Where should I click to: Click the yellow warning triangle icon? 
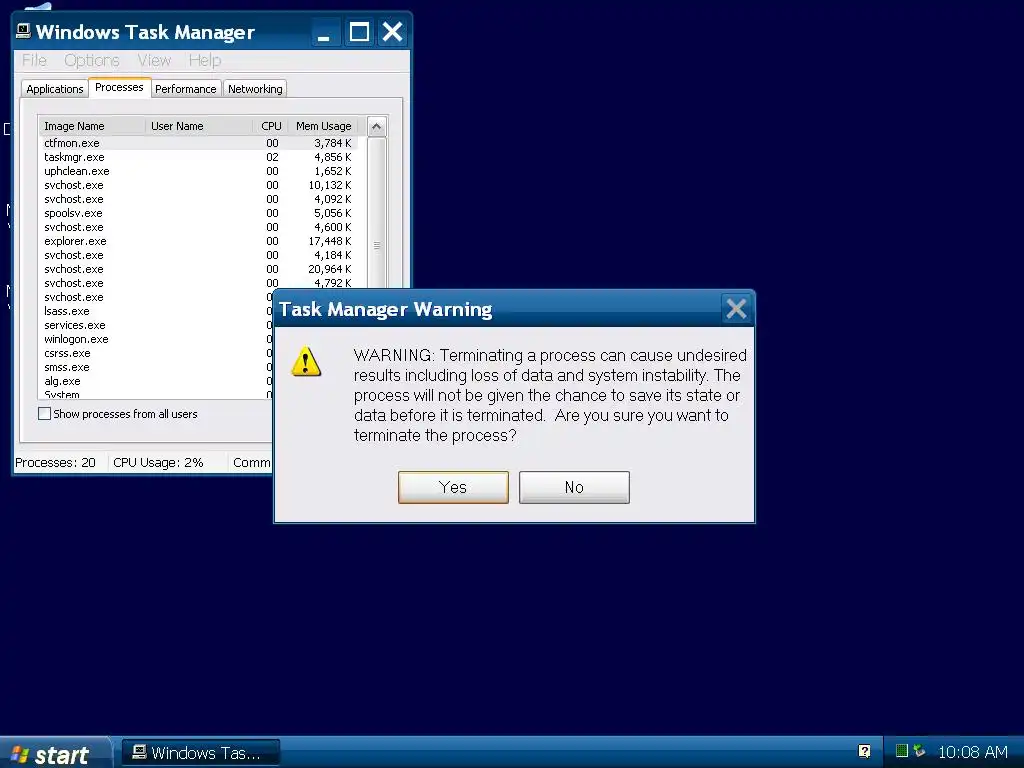tap(306, 362)
